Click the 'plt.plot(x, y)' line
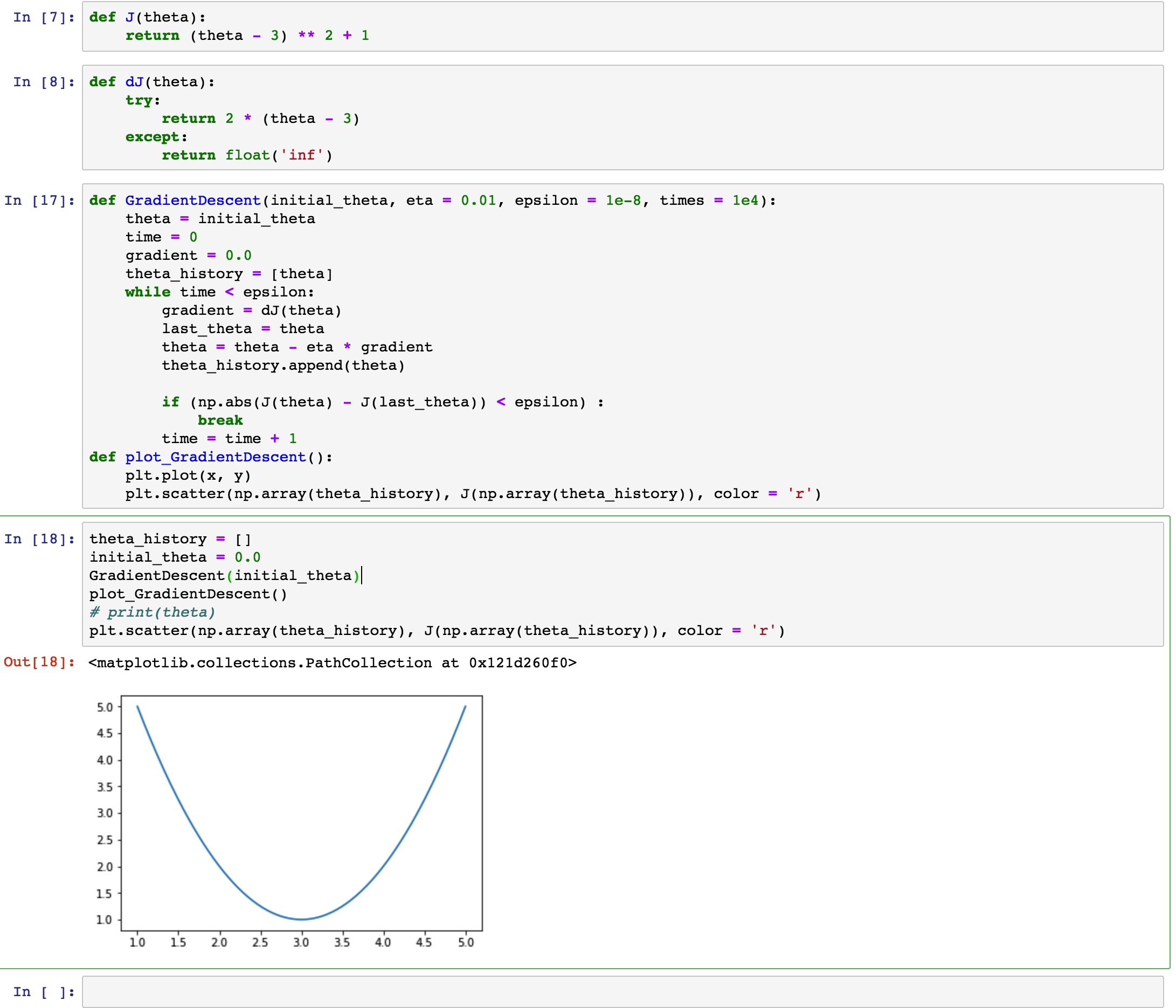This screenshot has width=1176, height=1008. tap(189, 475)
